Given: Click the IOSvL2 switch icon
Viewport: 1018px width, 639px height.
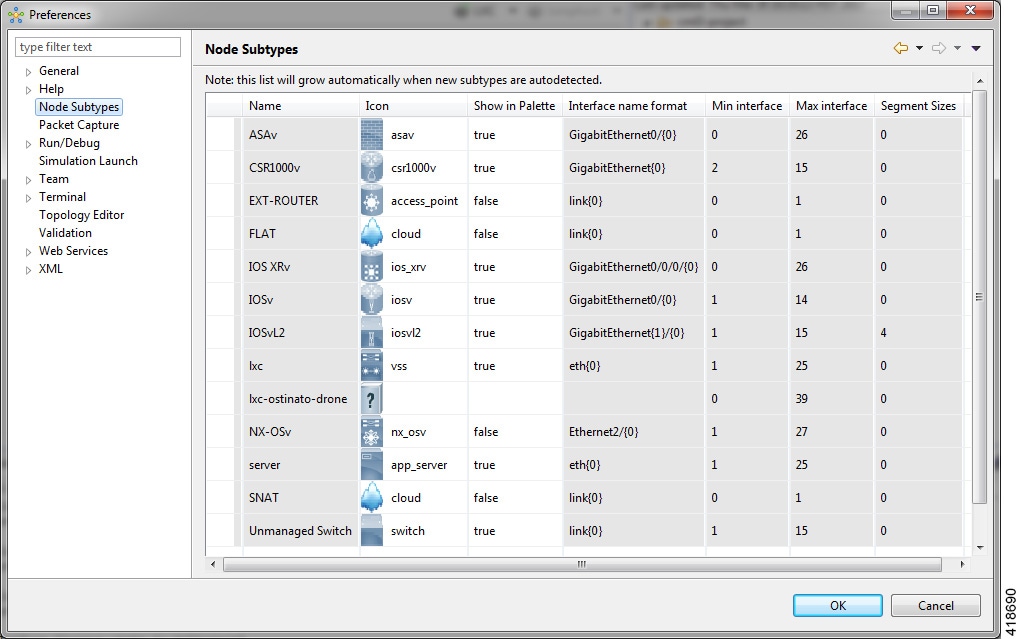Looking at the screenshot, I should click(x=372, y=333).
